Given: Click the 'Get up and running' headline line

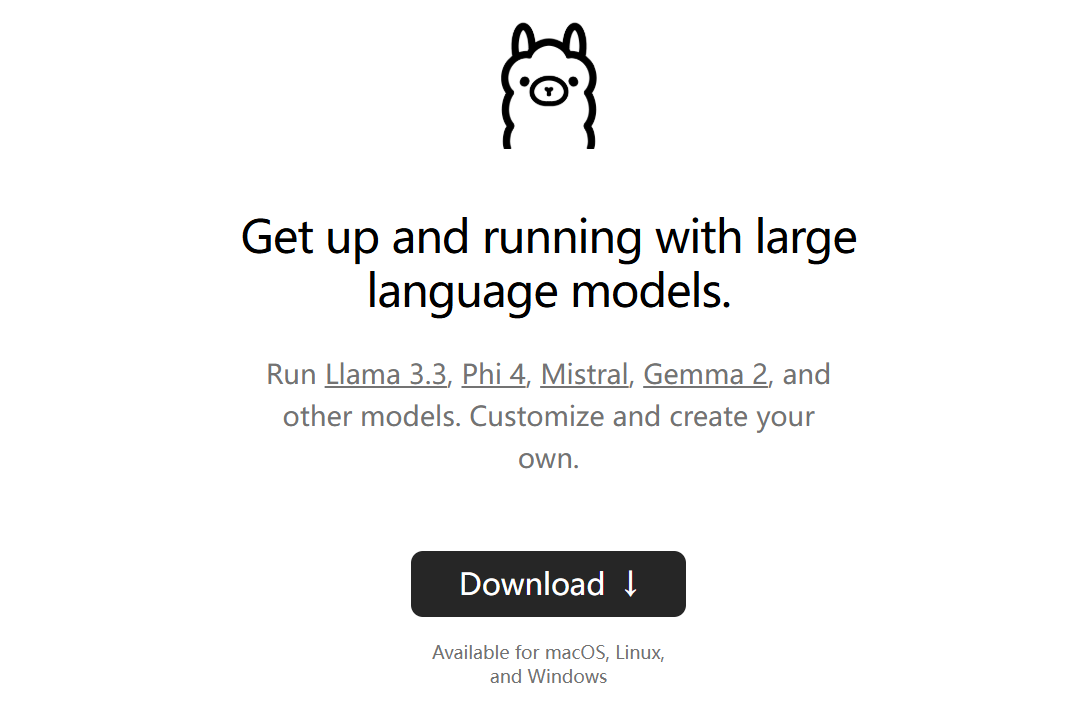Looking at the screenshot, I should 549,237.
